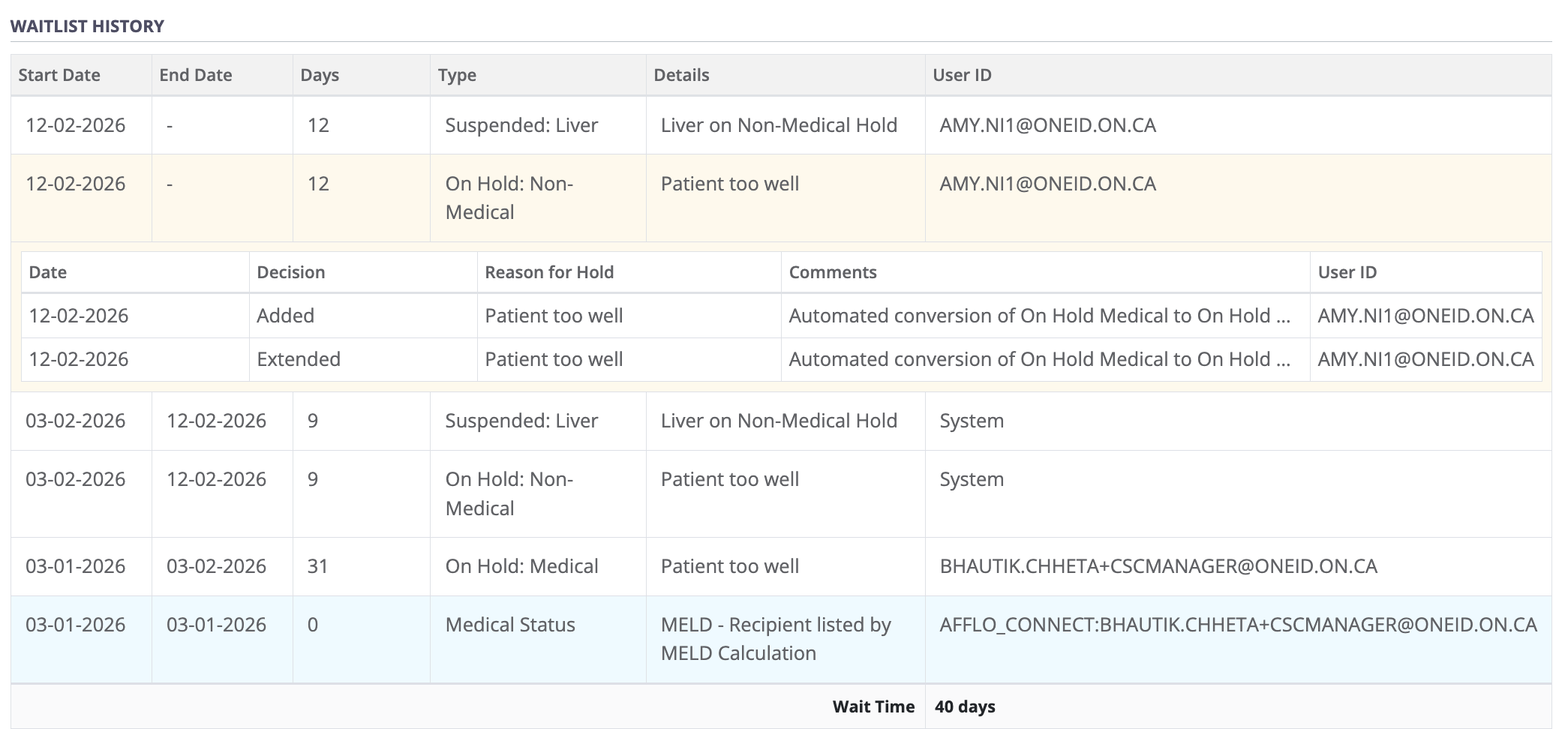Click the main table User ID header
Viewport: 1568px width, 729px height.
(962, 75)
